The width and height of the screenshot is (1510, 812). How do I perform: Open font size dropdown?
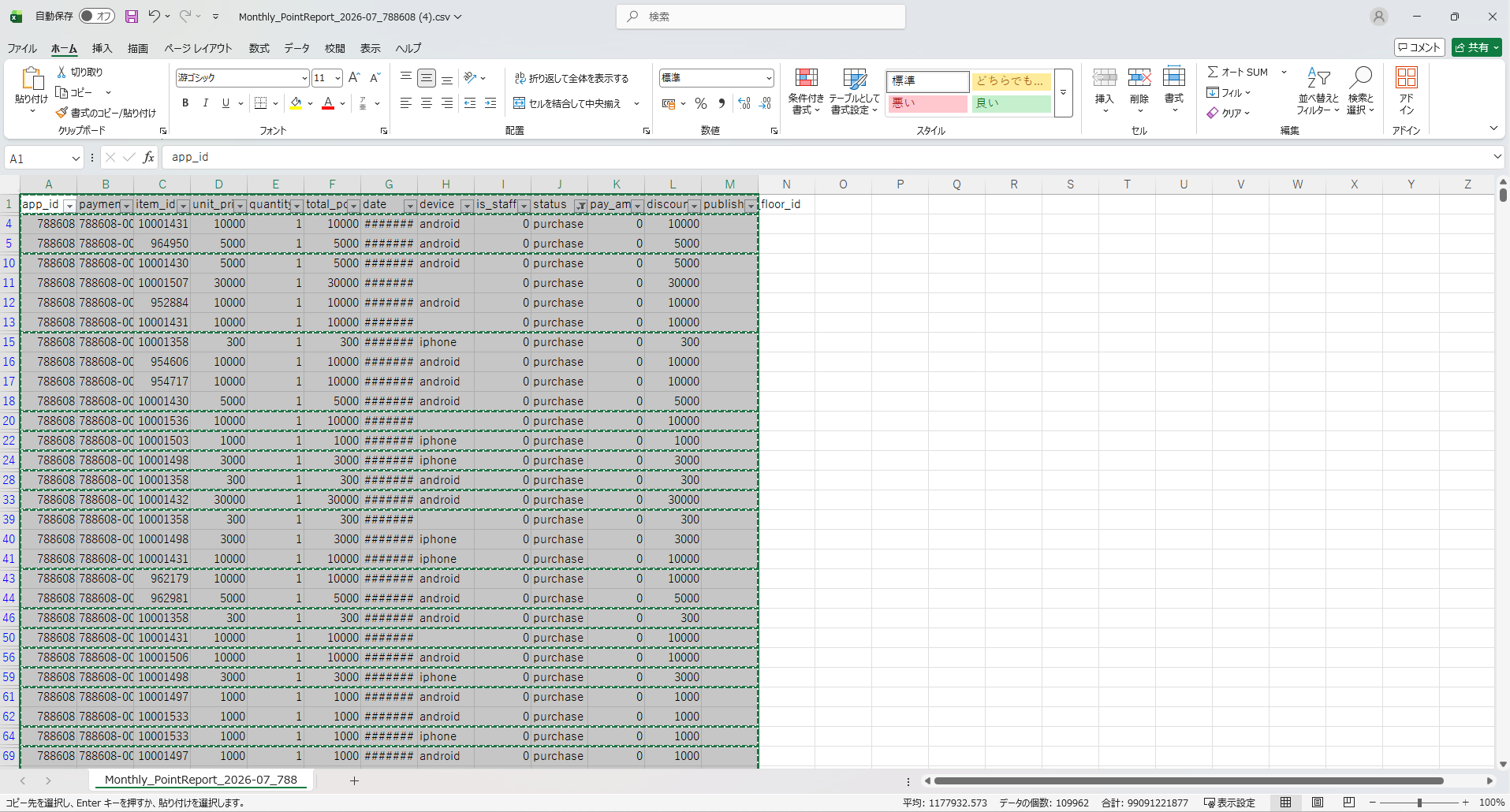pos(337,77)
